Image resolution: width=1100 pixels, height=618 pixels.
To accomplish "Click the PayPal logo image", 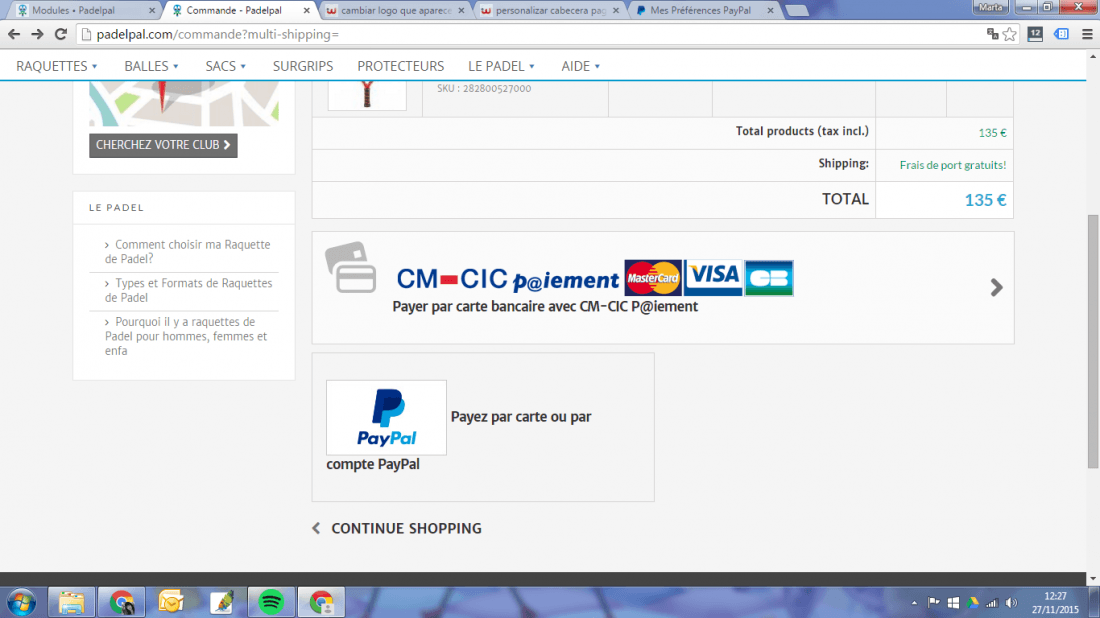I will point(386,417).
